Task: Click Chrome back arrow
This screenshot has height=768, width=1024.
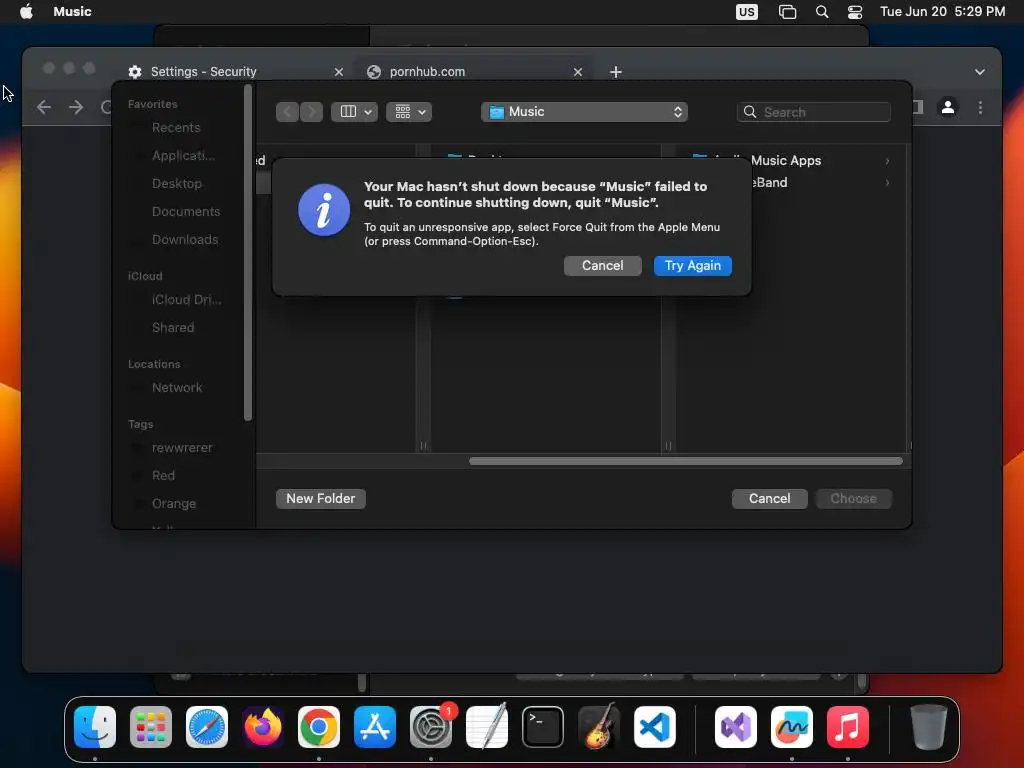Action: click(44, 107)
